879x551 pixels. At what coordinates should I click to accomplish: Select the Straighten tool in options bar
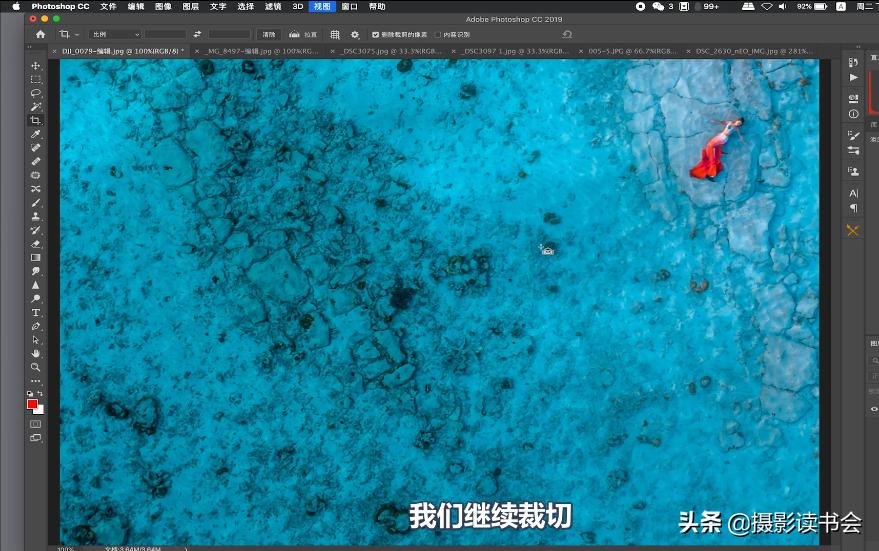302,34
